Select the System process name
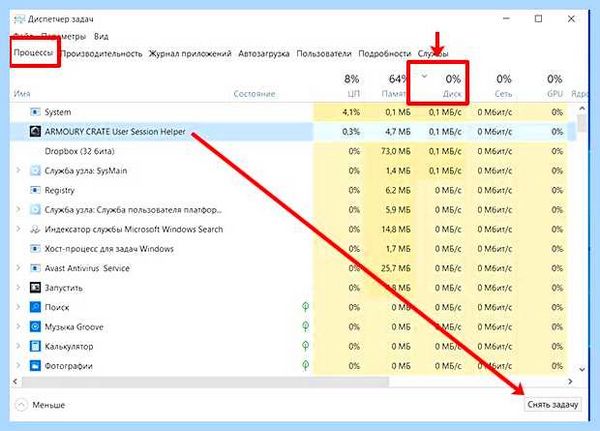The width and height of the screenshot is (600, 431). pos(58,112)
